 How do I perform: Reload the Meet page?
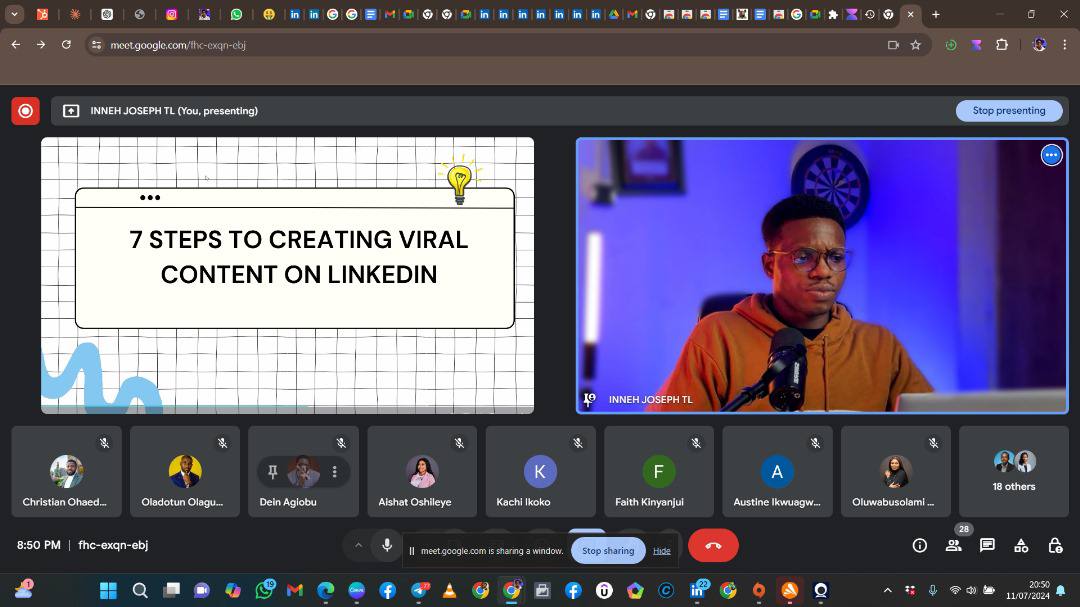(66, 45)
